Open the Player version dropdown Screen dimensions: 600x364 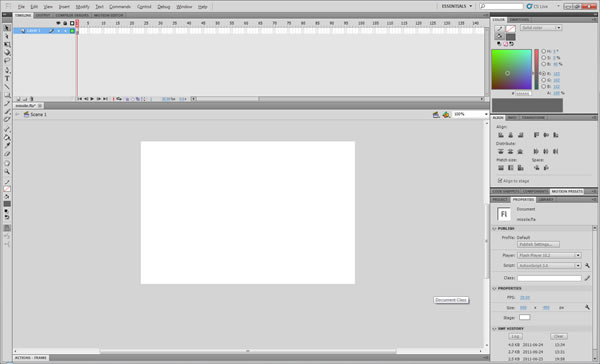tap(549, 255)
